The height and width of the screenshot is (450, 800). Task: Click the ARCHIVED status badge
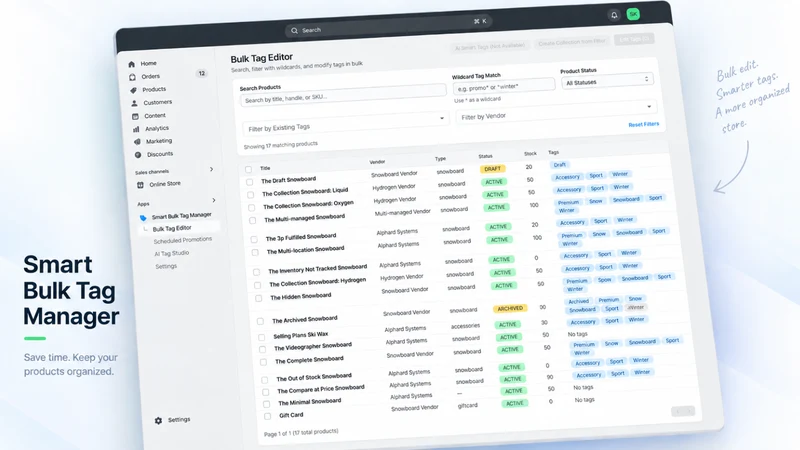pos(510,309)
